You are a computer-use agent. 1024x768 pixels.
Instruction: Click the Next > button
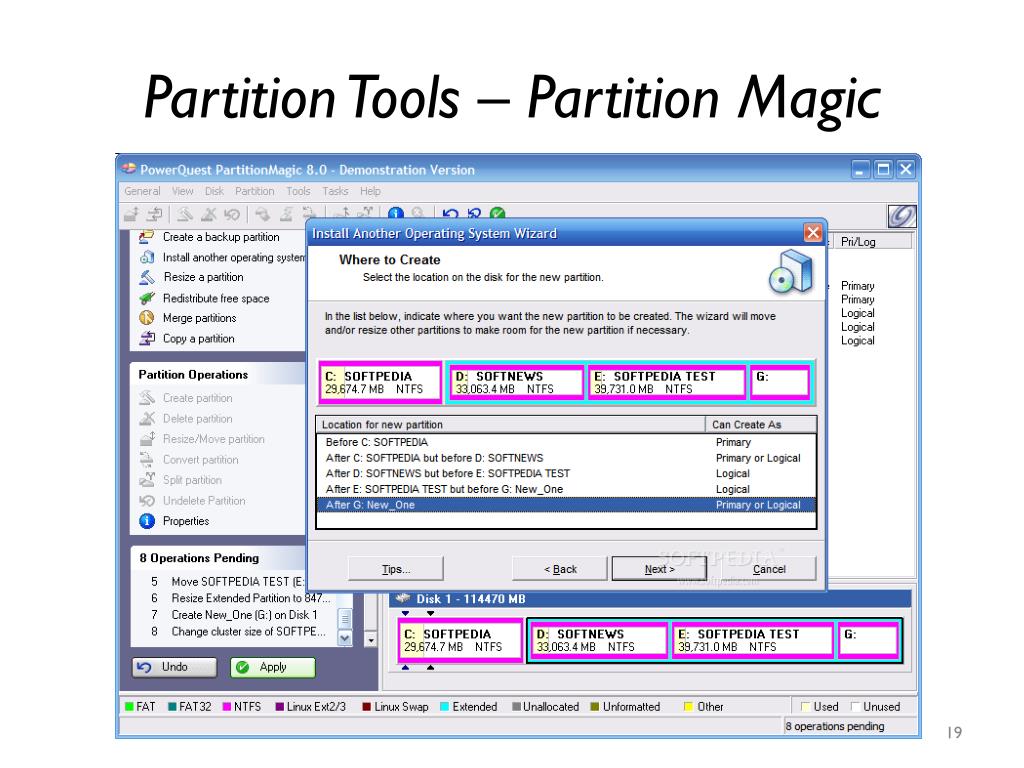(659, 569)
